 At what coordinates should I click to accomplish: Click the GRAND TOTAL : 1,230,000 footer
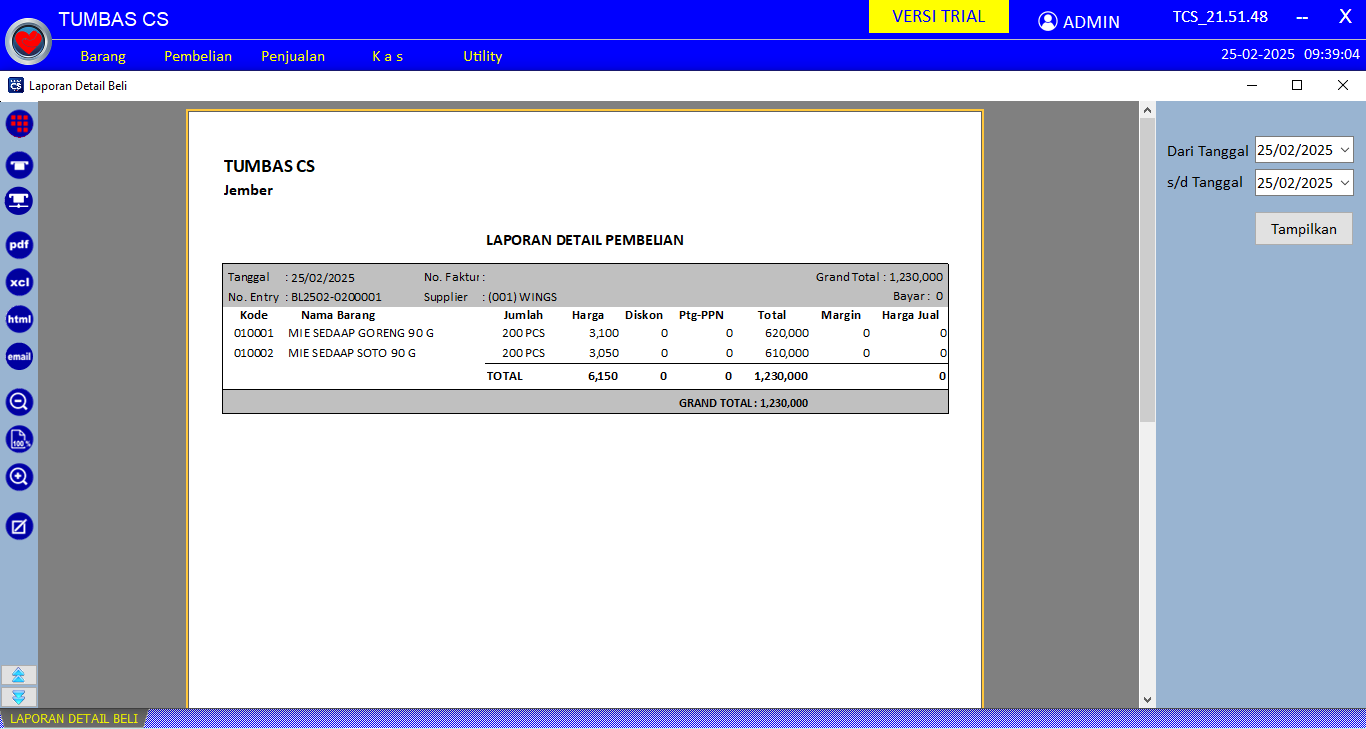[x=743, y=403]
